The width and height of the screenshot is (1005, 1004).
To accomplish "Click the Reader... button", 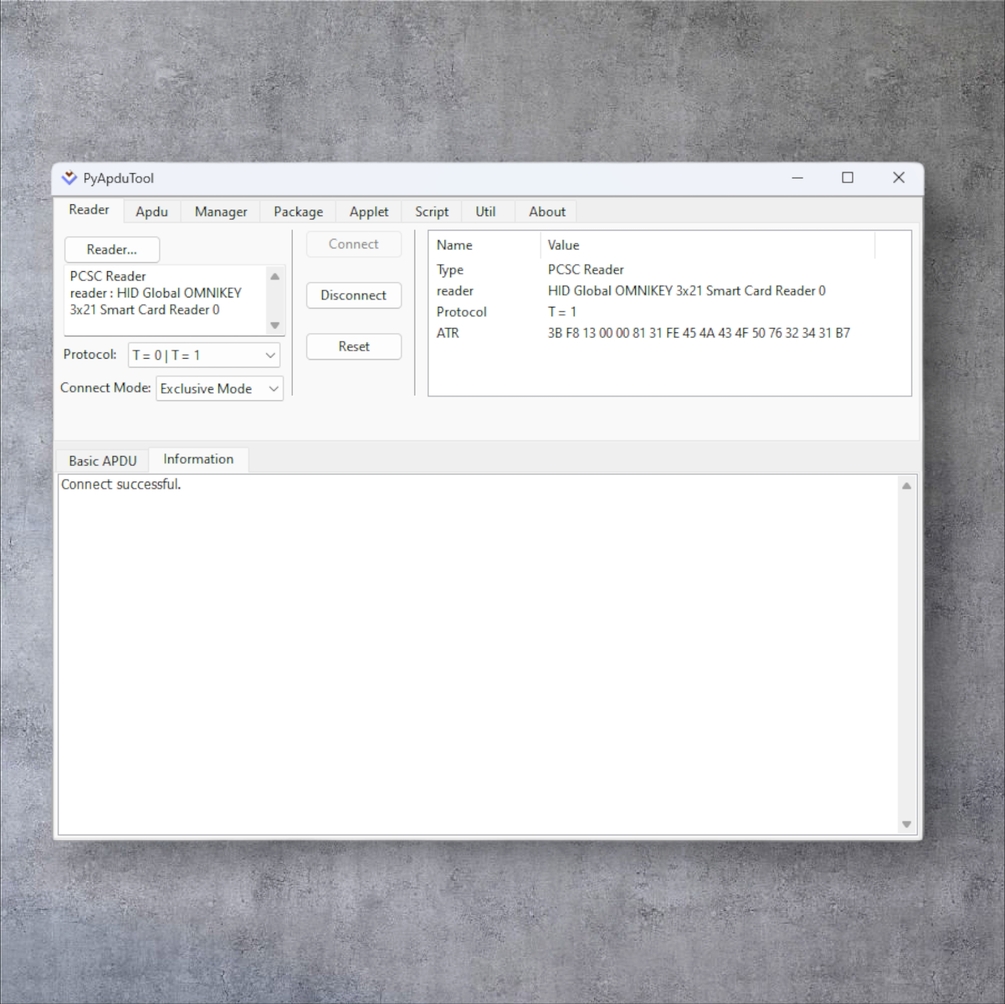I will (x=112, y=249).
